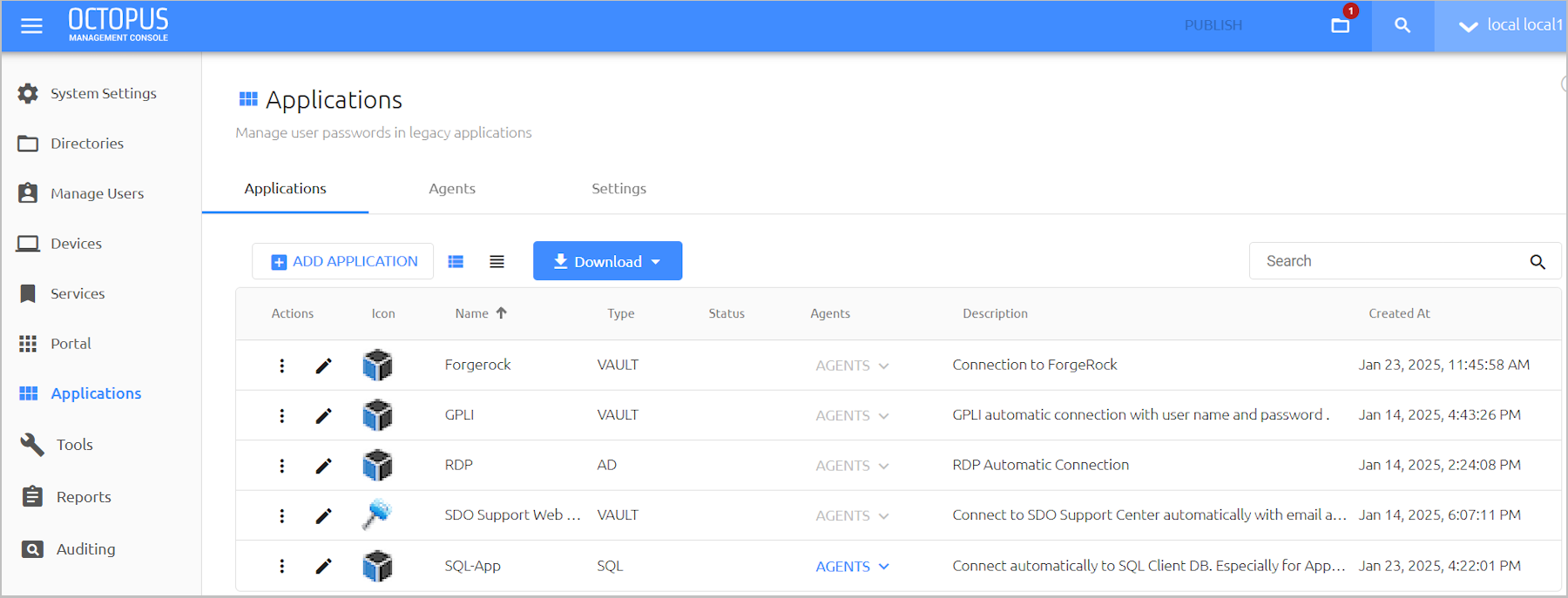
Task: Open the three-dot actions for Forgerock
Action: 281,366
